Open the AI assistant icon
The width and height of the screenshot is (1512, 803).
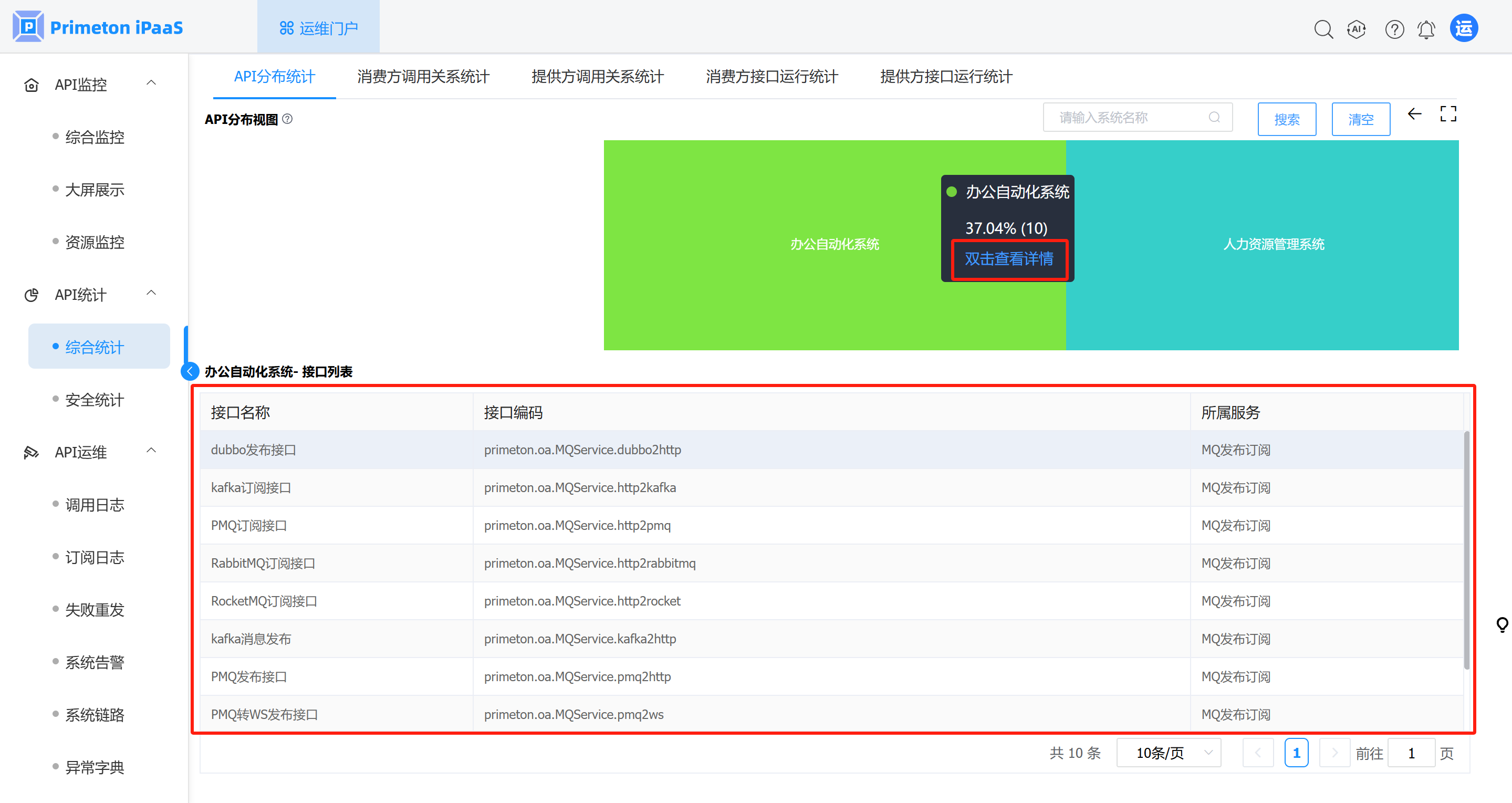click(1357, 29)
